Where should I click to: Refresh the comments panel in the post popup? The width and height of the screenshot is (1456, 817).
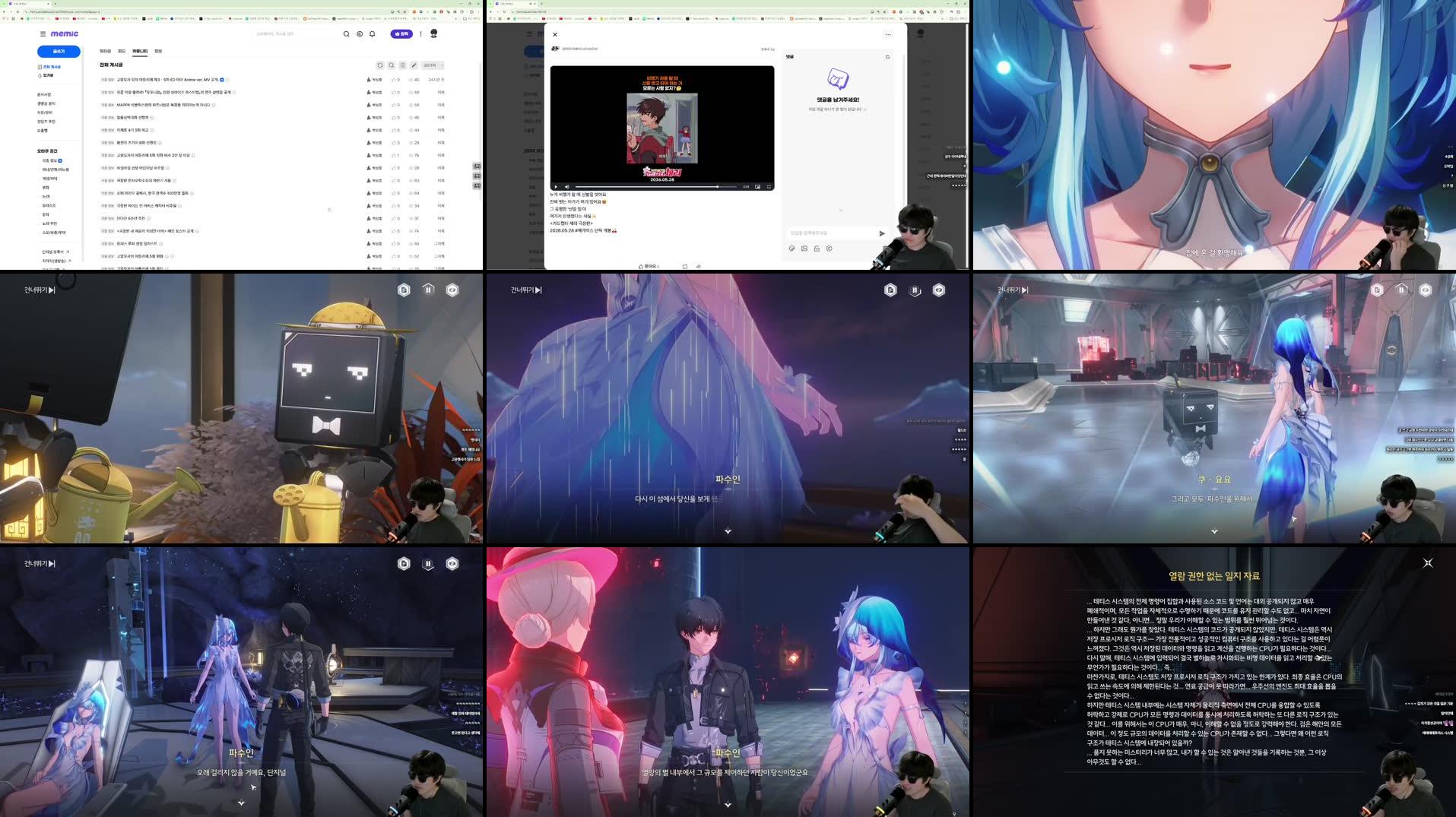tap(887, 57)
